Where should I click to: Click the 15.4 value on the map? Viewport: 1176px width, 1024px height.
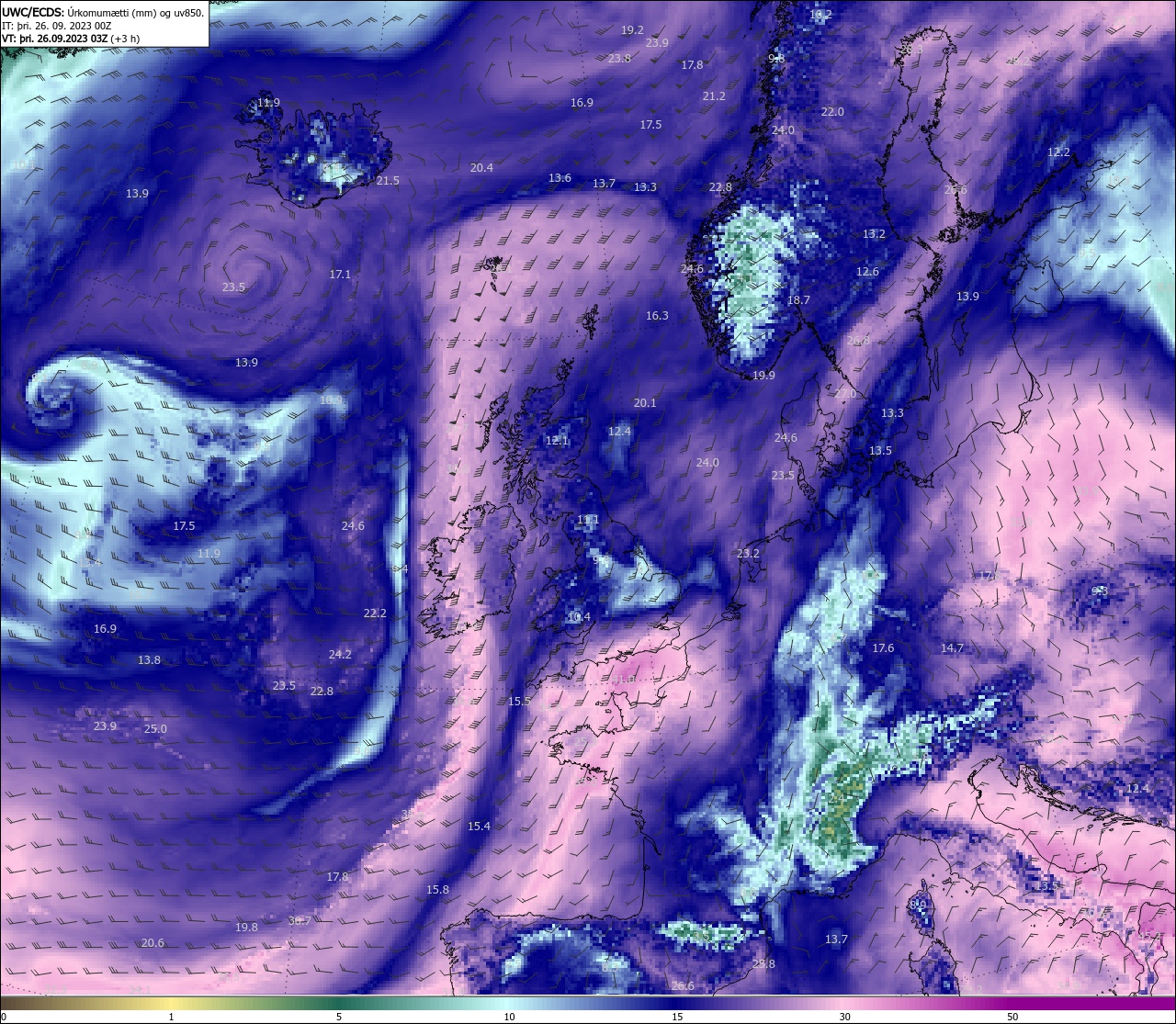[x=479, y=827]
